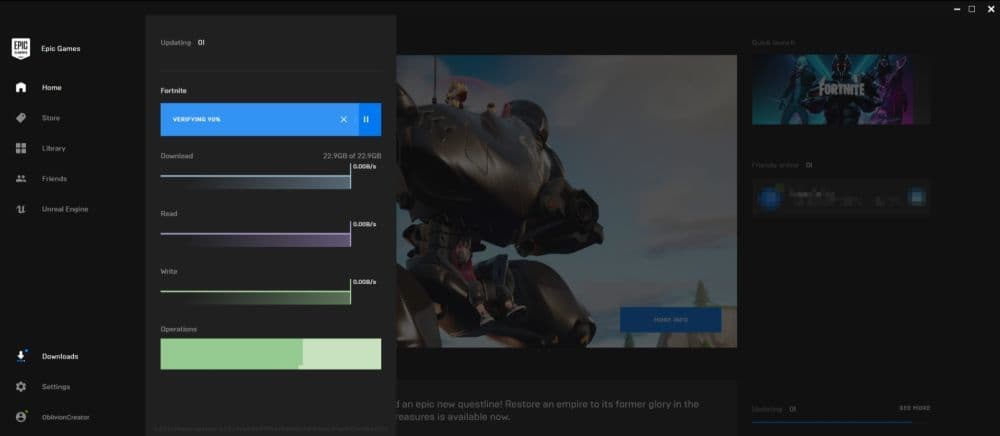Open the Unreal Engine menu label
Image resolution: width=1000 pixels, height=436 pixels.
[x=65, y=209]
